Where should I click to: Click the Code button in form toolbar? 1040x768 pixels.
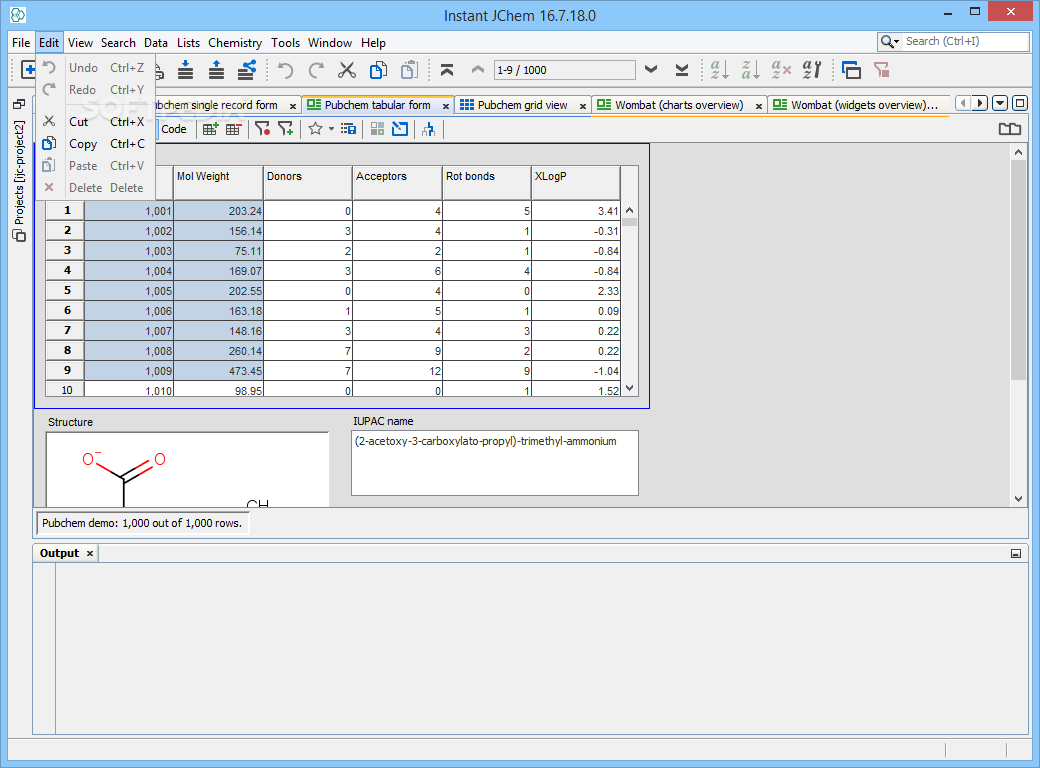[174, 129]
